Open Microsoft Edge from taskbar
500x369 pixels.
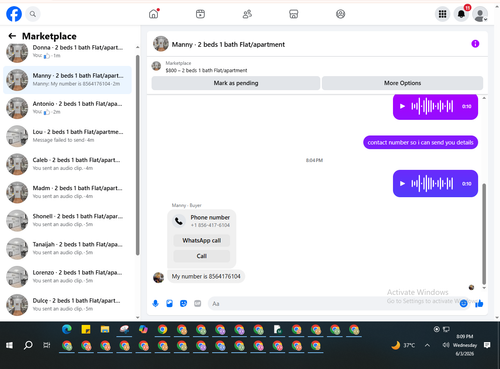[67, 329]
